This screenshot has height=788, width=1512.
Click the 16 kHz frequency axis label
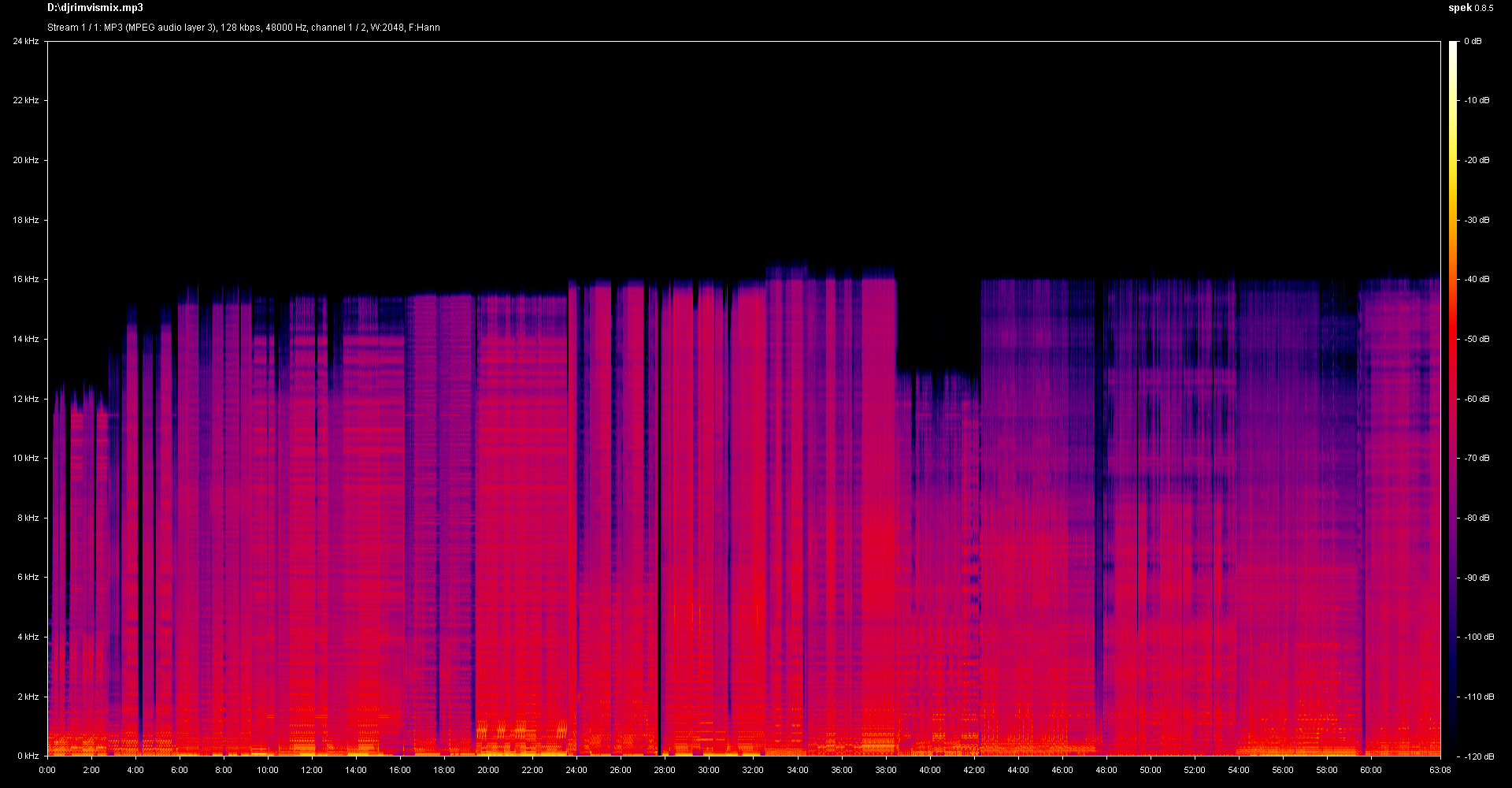[25, 279]
